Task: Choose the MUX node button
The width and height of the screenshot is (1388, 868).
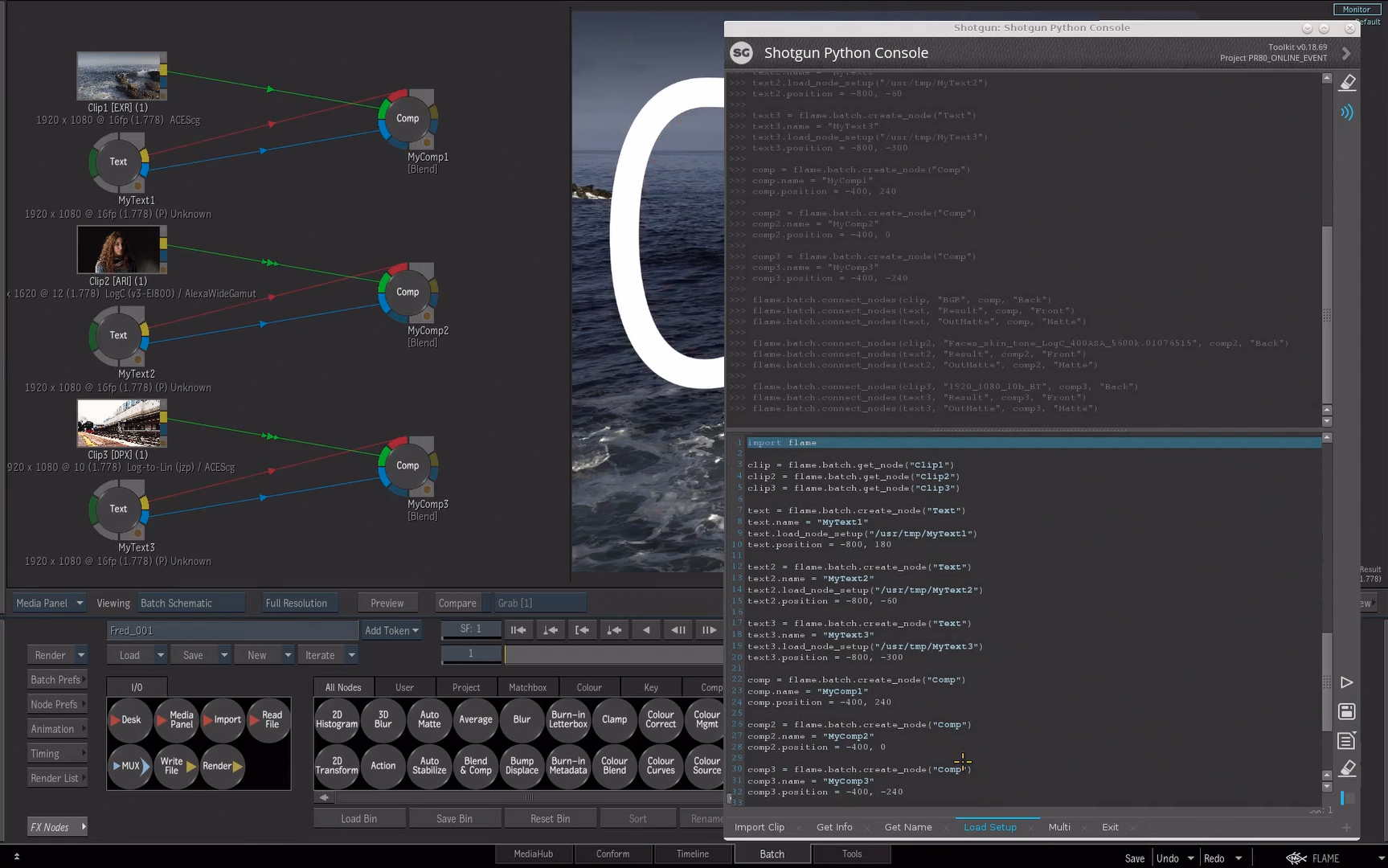Action: point(129,766)
